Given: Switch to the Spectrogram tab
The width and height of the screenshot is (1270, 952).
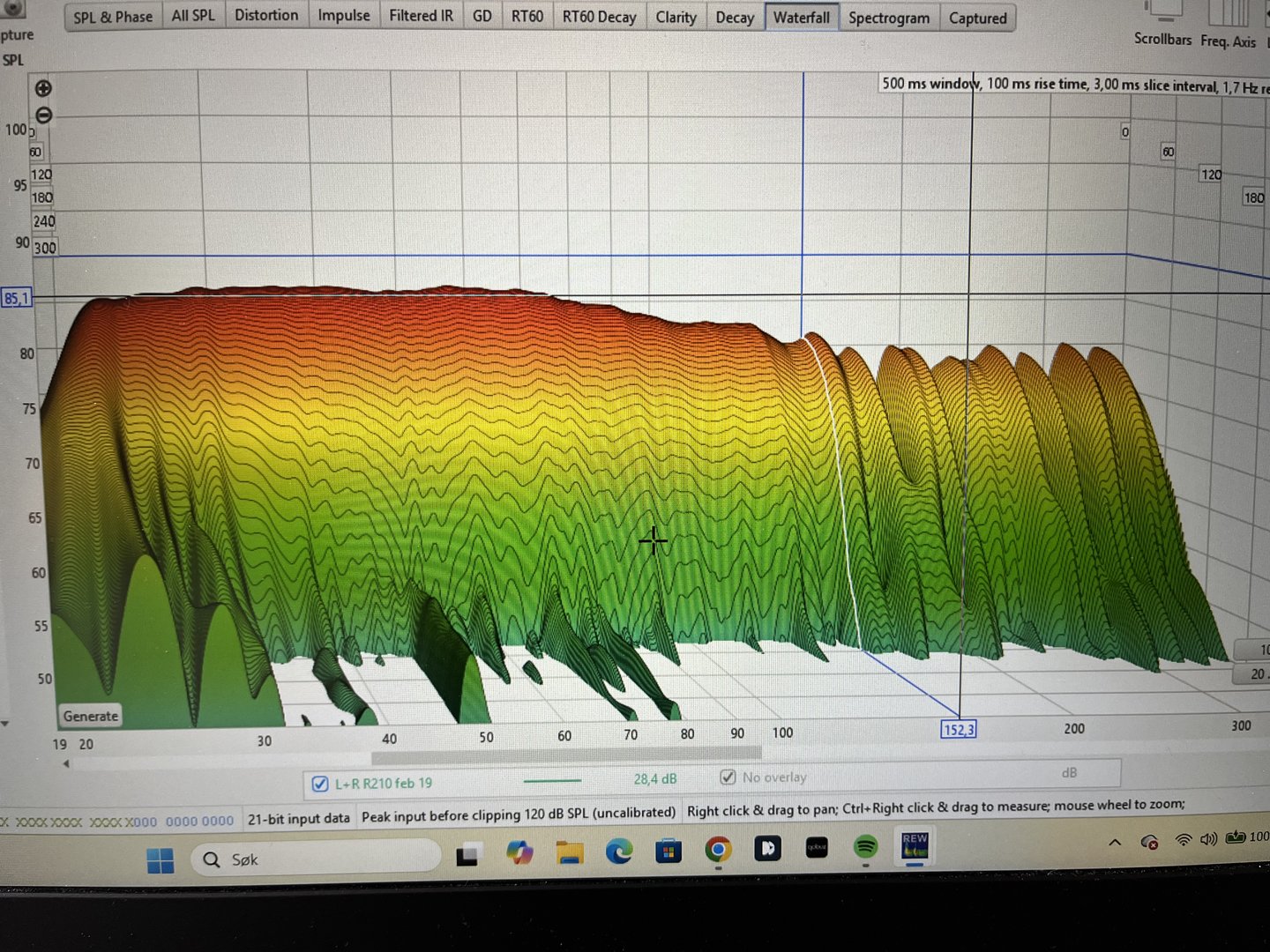Looking at the screenshot, I should (888, 18).
